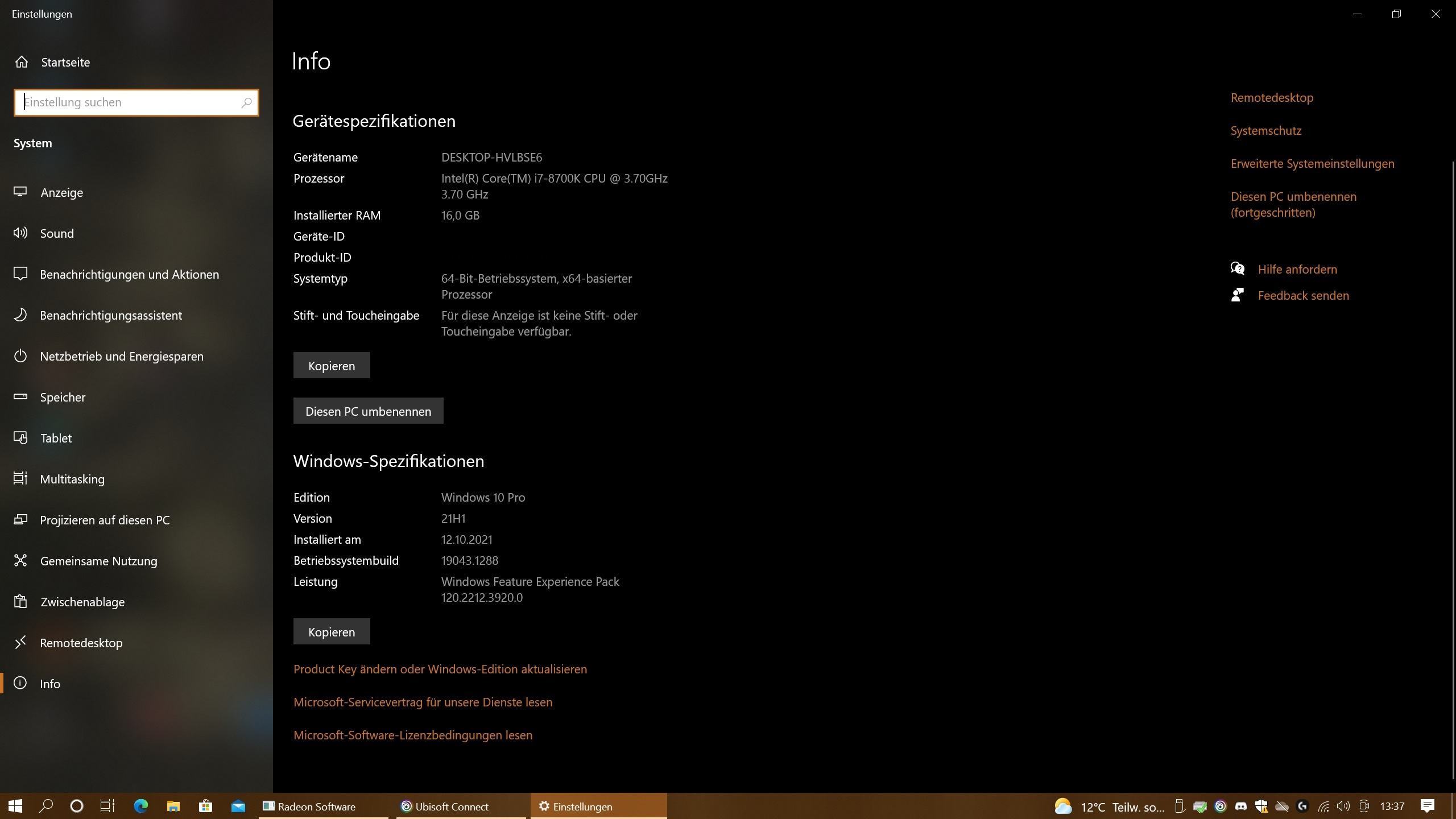1456x819 pixels.
Task: Click the Startseite home icon
Action: pos(22,62)
